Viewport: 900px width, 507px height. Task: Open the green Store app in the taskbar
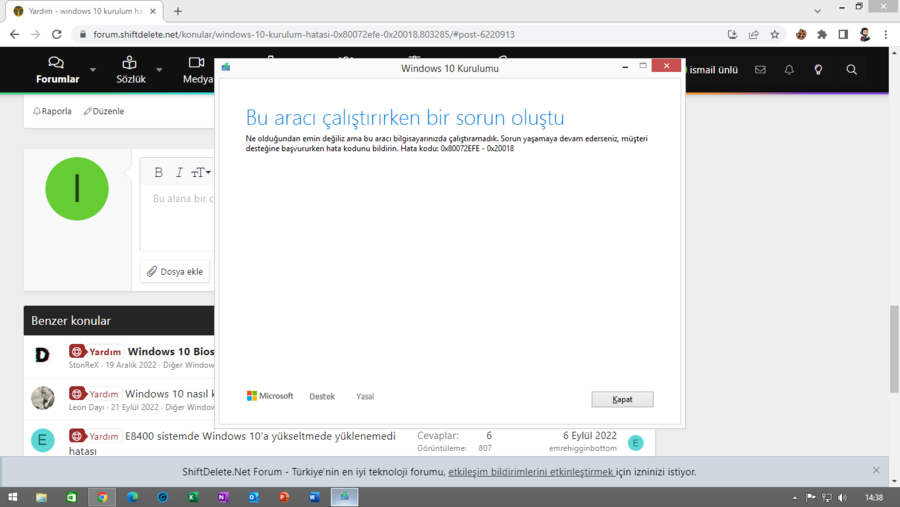click(72, 497)
